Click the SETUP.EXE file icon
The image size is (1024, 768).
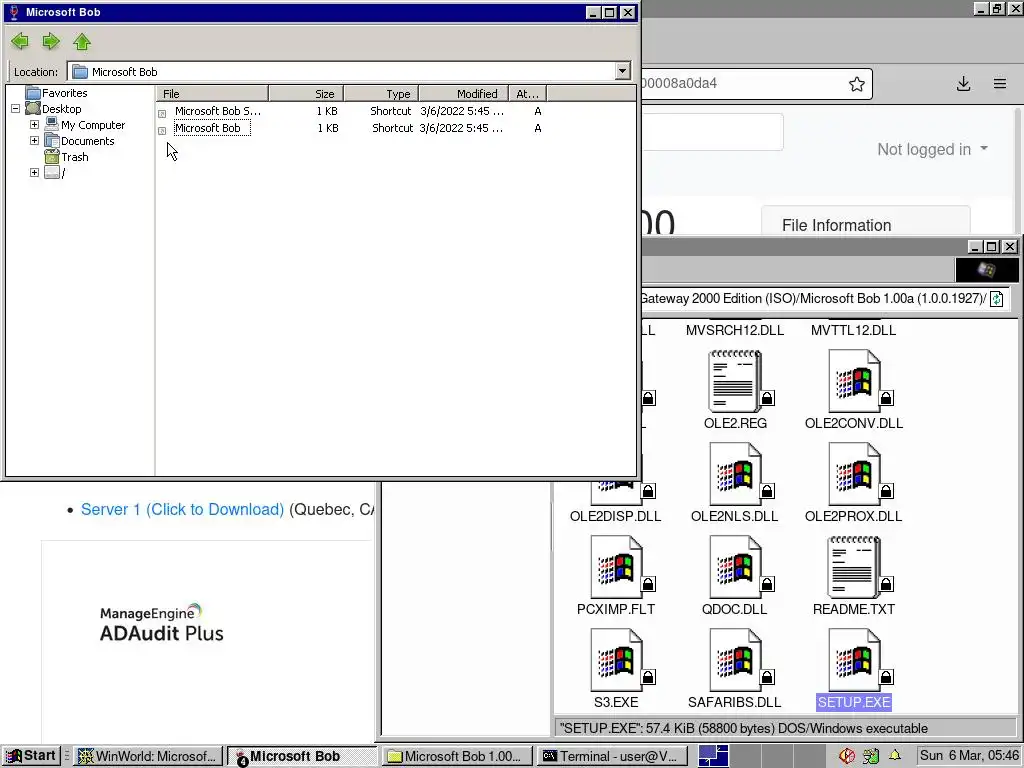854,660
